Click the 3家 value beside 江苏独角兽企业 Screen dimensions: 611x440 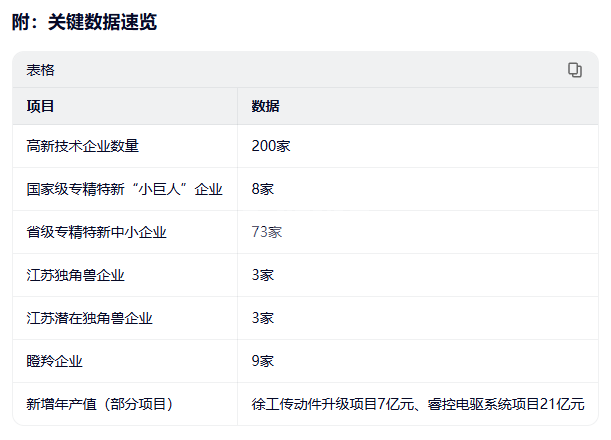pos(263,275)
